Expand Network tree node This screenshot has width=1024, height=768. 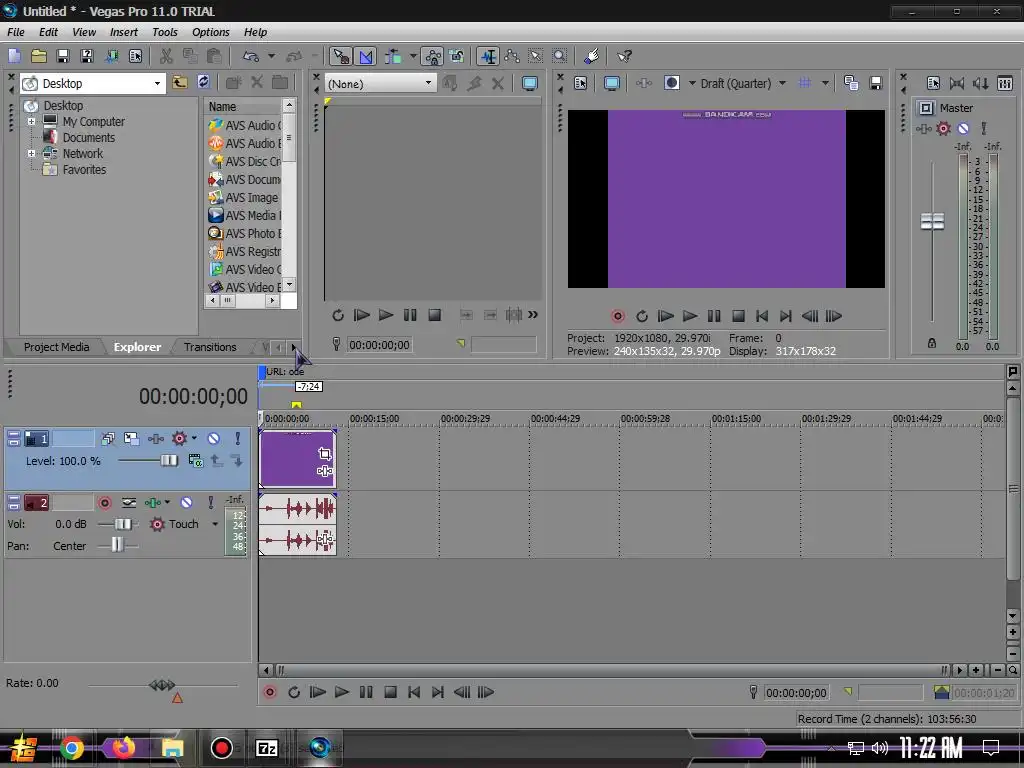tap(31, 153)
